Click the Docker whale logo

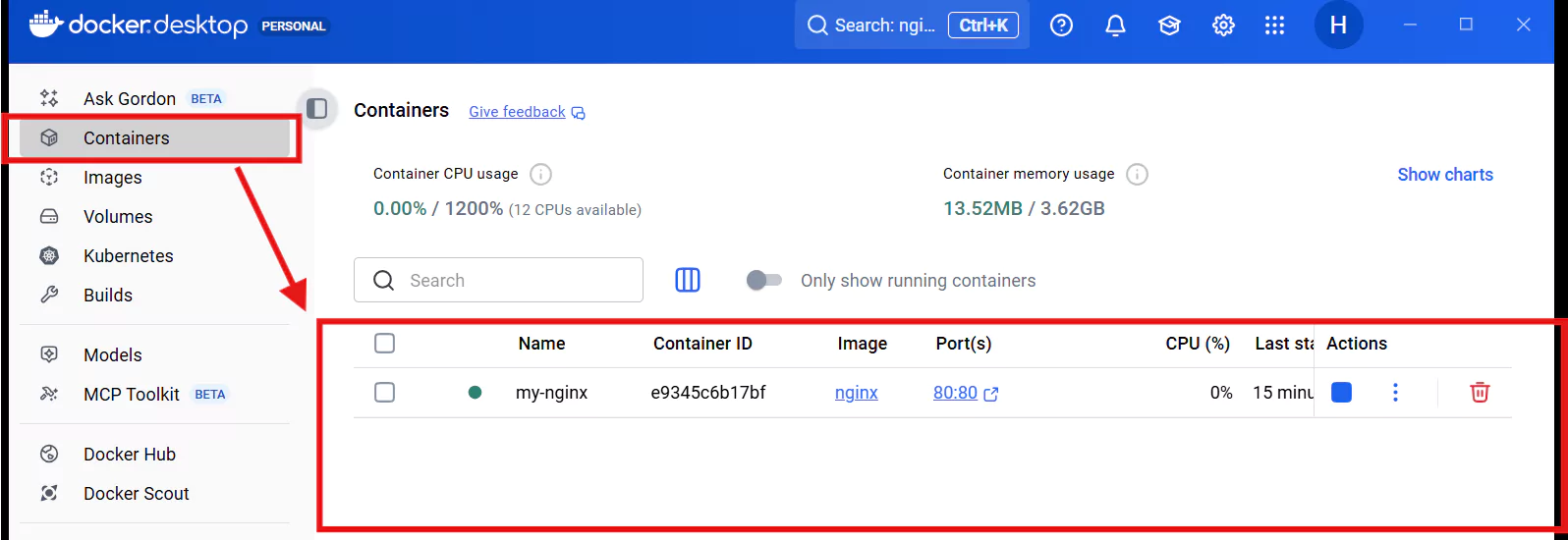[46, 25]
